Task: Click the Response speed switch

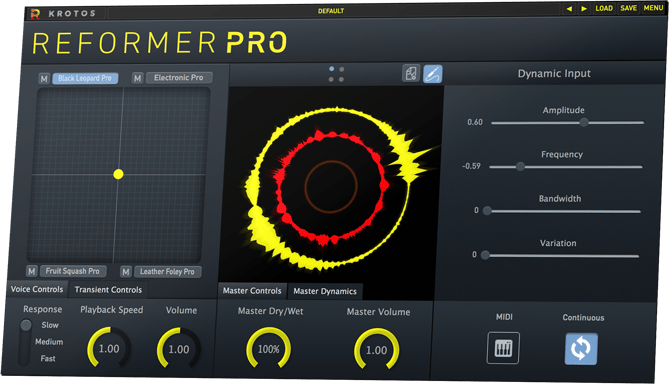Action: tap(25, 342)
